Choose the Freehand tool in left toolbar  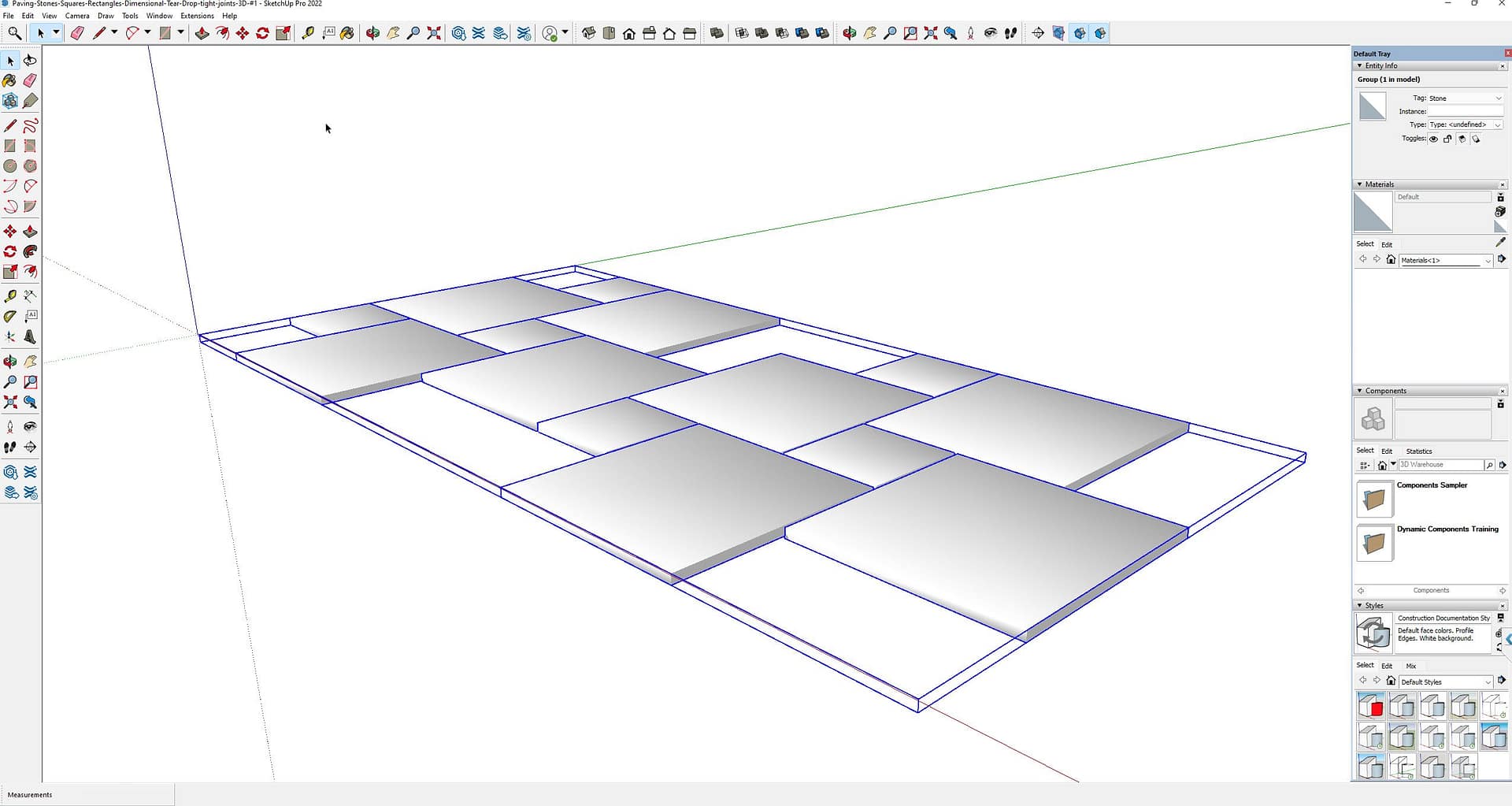point(30,126)
